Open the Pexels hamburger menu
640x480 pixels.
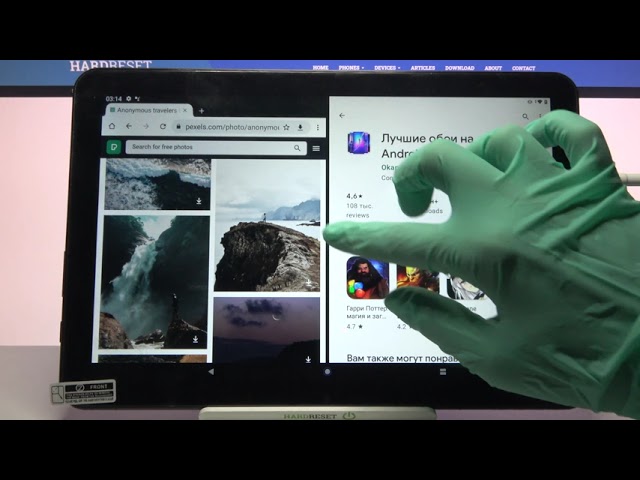[316, 148]
